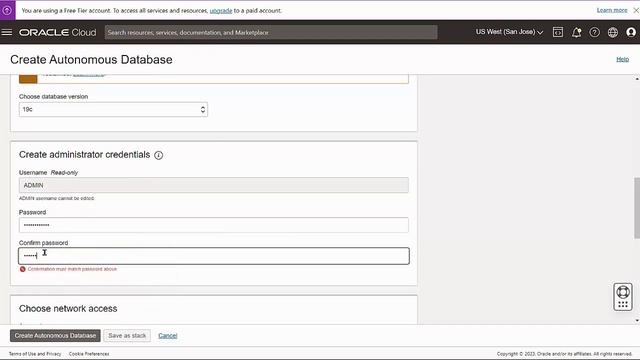Screen dimensions: 640x360
Task: Open the support lifebuoy icon
Action: coord(623,292)
